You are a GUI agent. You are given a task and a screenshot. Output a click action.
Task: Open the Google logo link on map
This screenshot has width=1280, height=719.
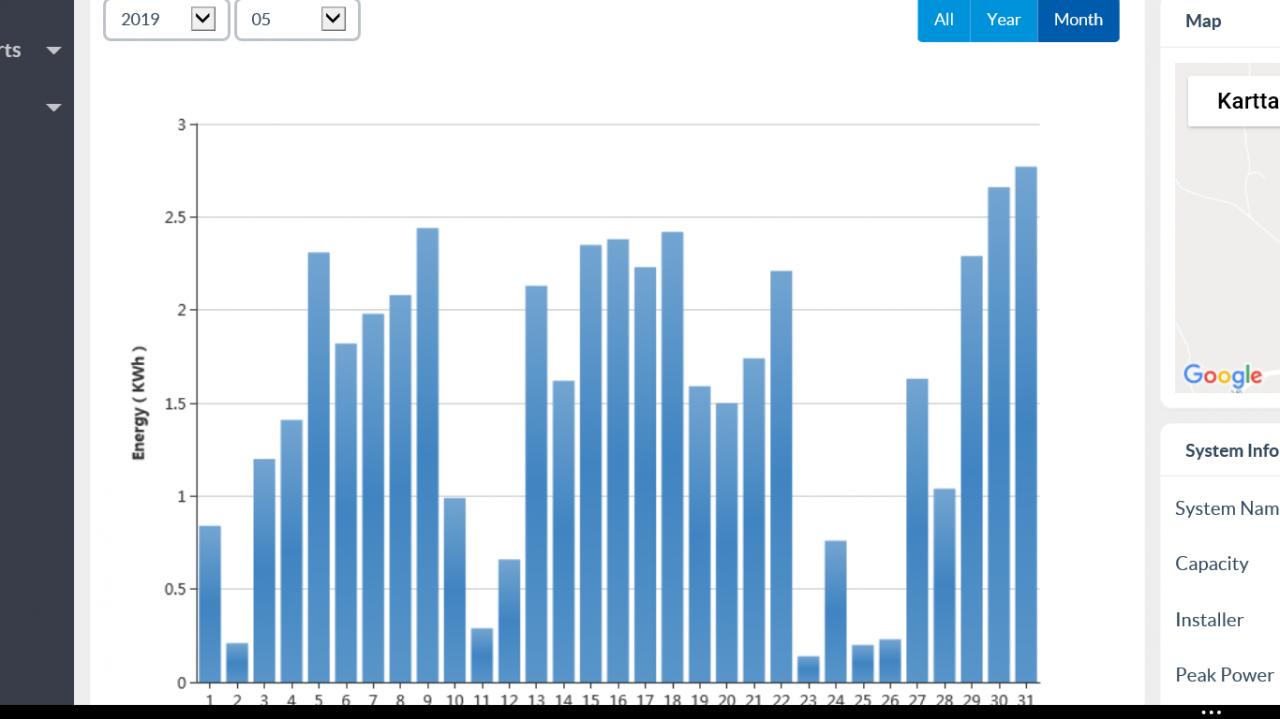[x=1222, y=376]
